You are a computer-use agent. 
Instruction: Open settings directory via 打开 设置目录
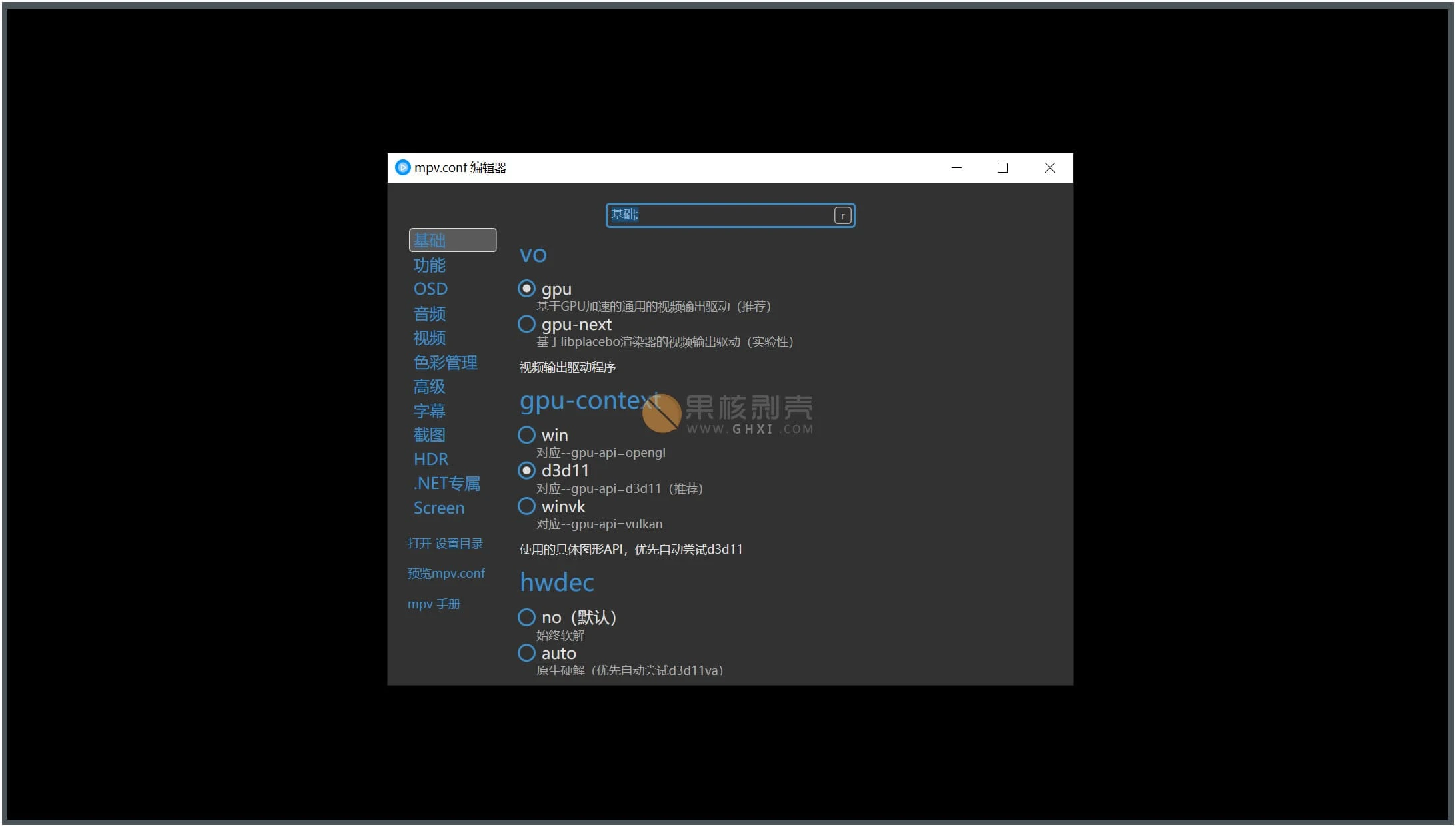tap(446, 543)
